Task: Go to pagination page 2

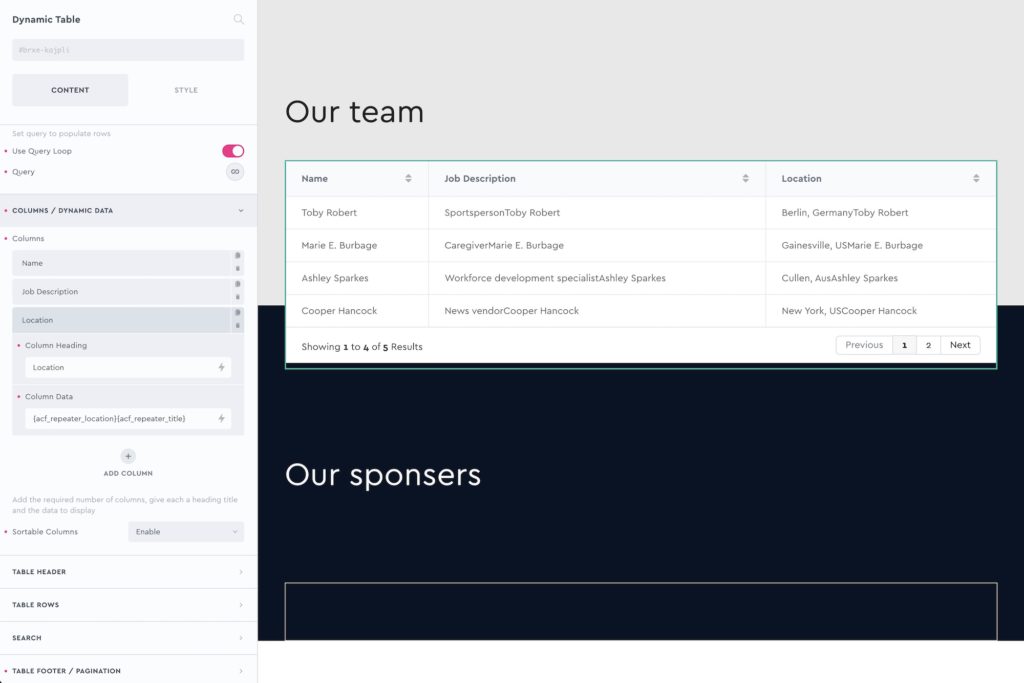Action: coord(928,345)
